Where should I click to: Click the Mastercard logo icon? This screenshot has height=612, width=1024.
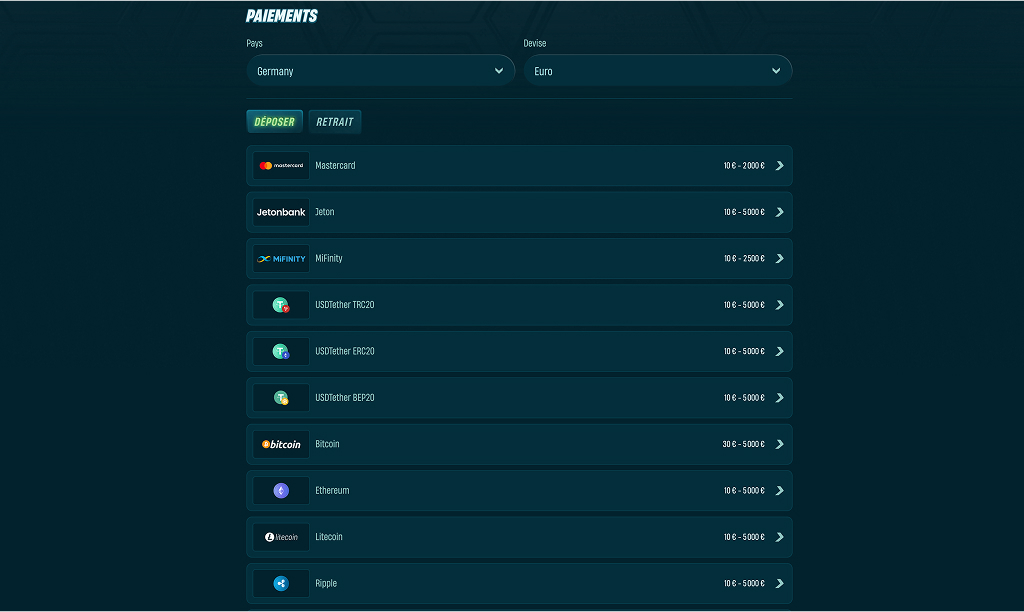tap(281, 166)
